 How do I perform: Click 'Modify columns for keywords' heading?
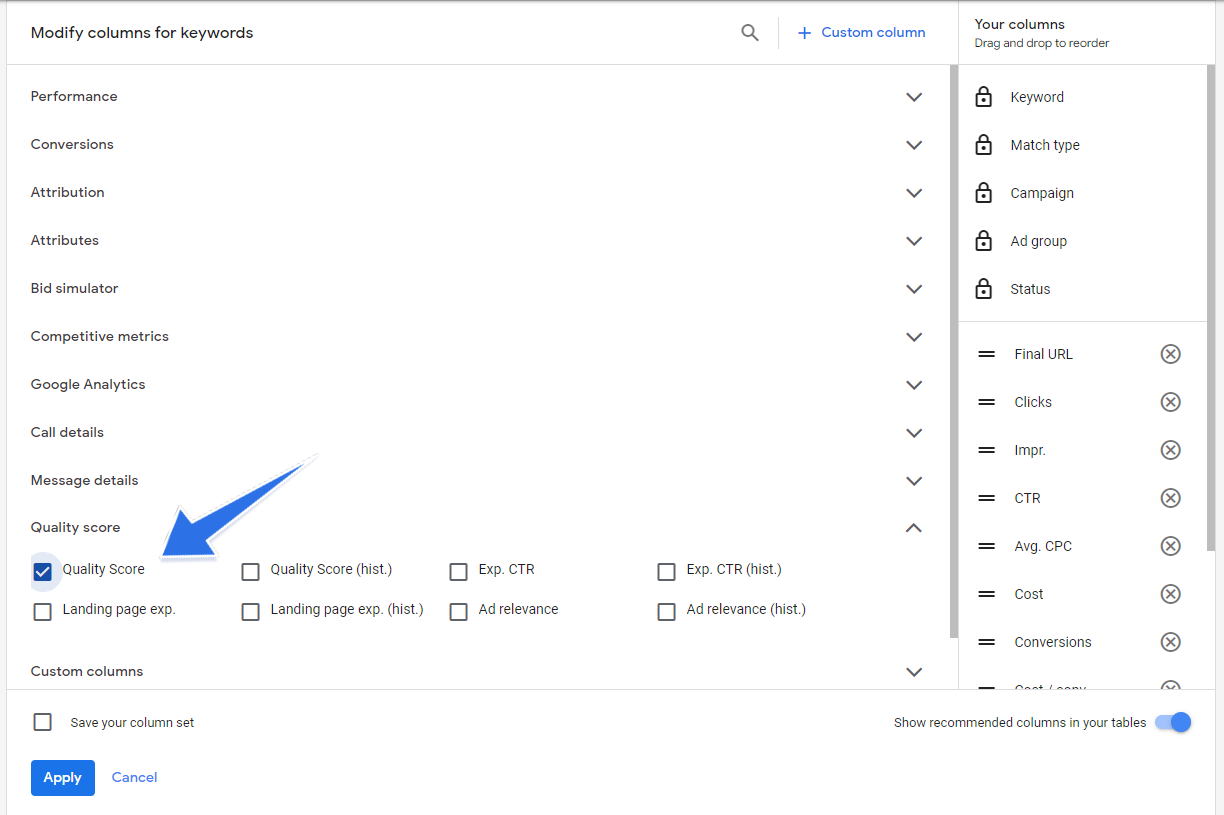pos(142,33)
